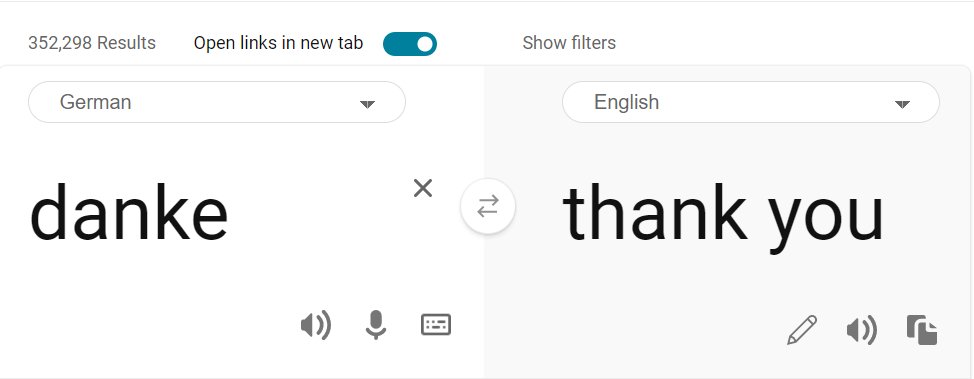Image resolution: width=974 pixels, height=379 pixels.
Task: Show filters for search results
Action: (569, 43)
